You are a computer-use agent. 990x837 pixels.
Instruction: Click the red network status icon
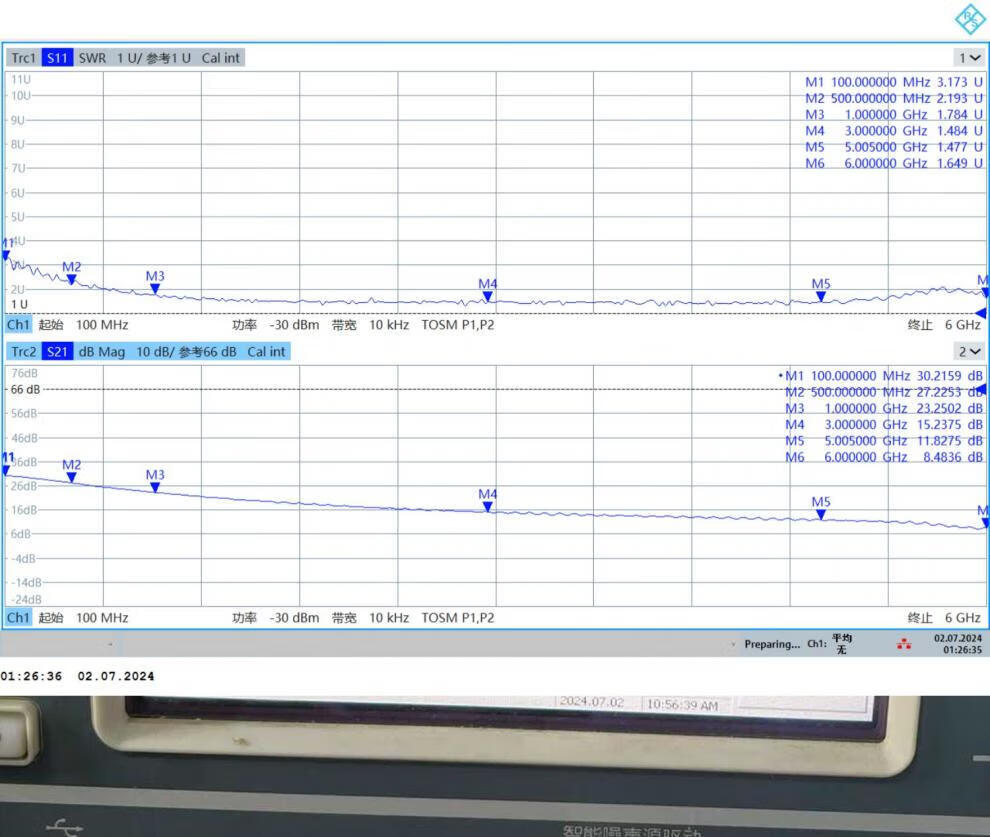904,644
